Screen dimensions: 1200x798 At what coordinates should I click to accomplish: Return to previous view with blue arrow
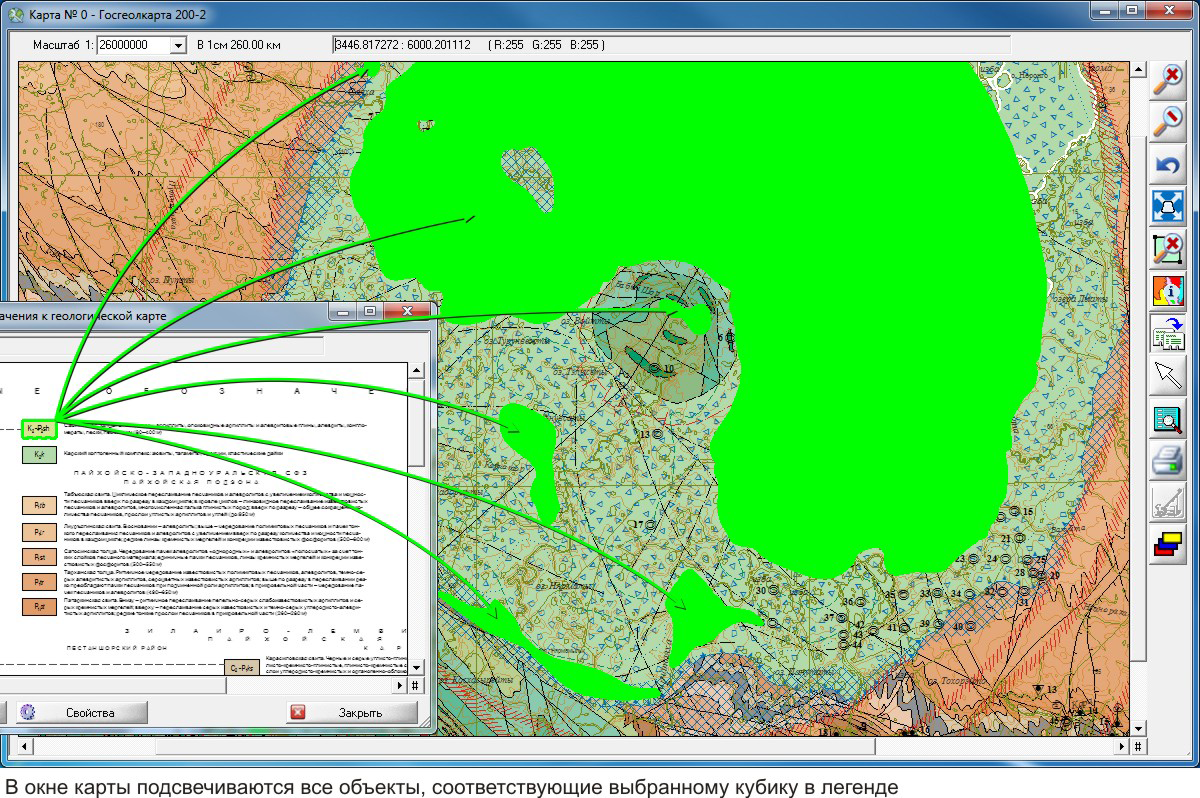(1167, 164)
